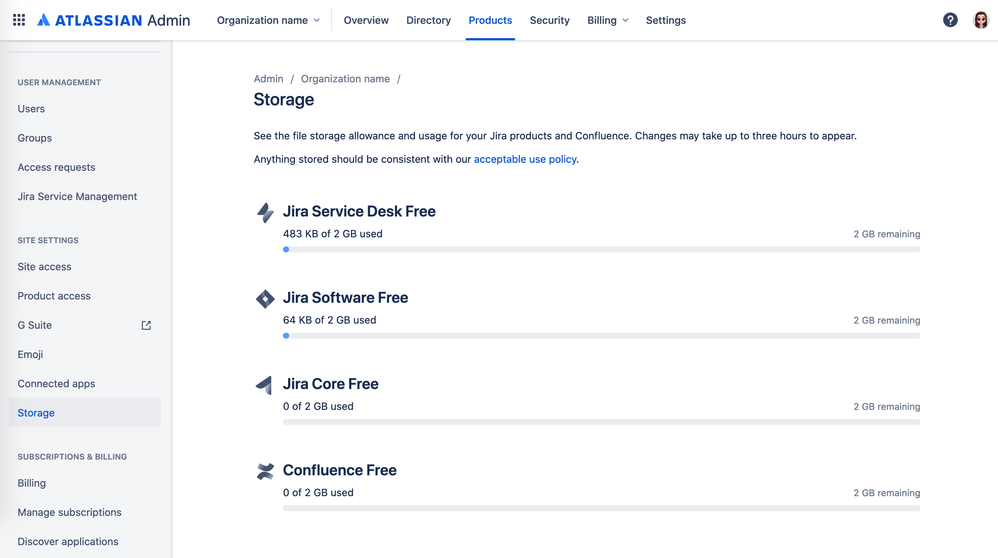Click the Organization name breadcrumb
Screen dimensions: 998x558
click(345, 79)
